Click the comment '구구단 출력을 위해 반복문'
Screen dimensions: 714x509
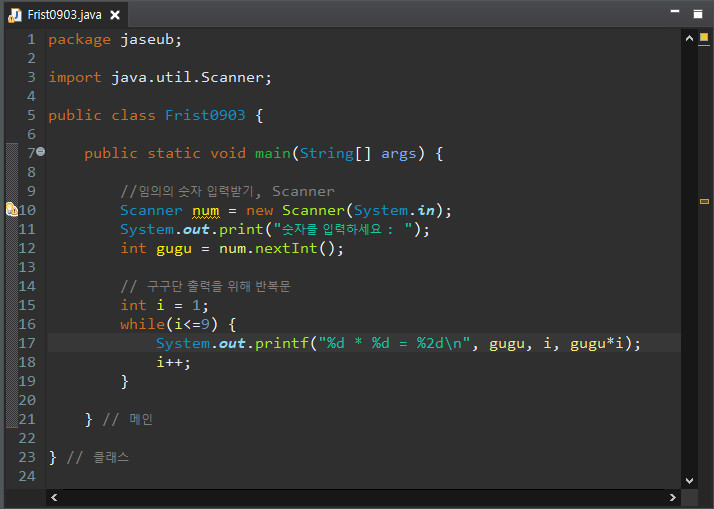click(219, 286)
